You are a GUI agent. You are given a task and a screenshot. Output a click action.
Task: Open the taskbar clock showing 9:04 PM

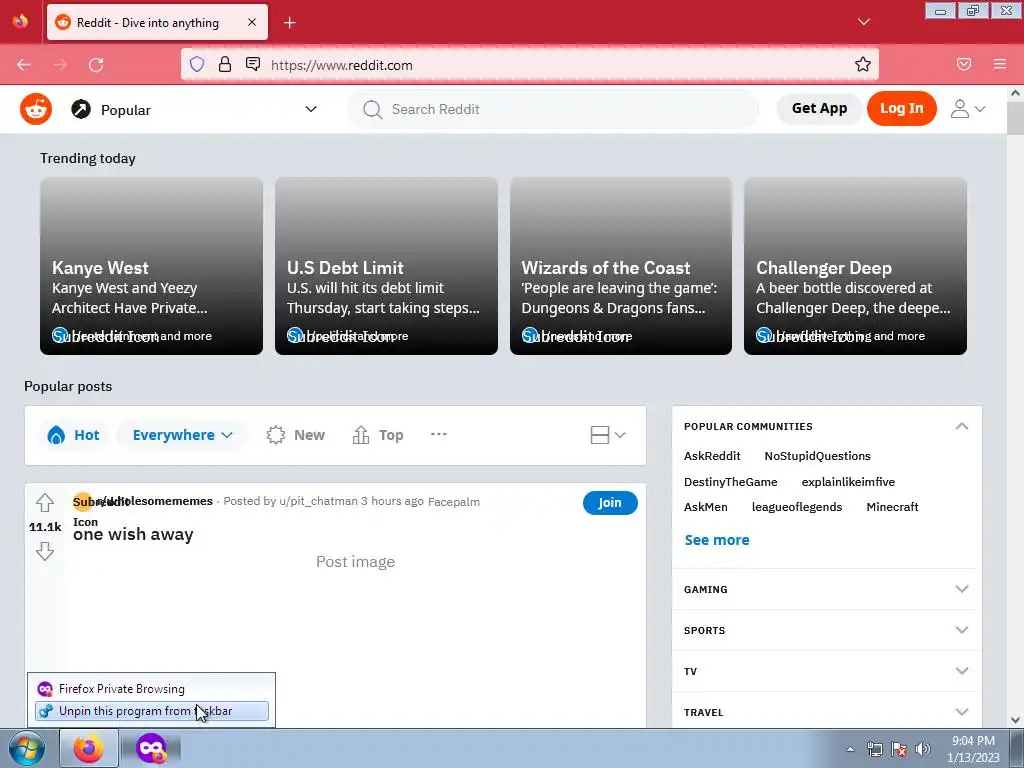point(973,749)
